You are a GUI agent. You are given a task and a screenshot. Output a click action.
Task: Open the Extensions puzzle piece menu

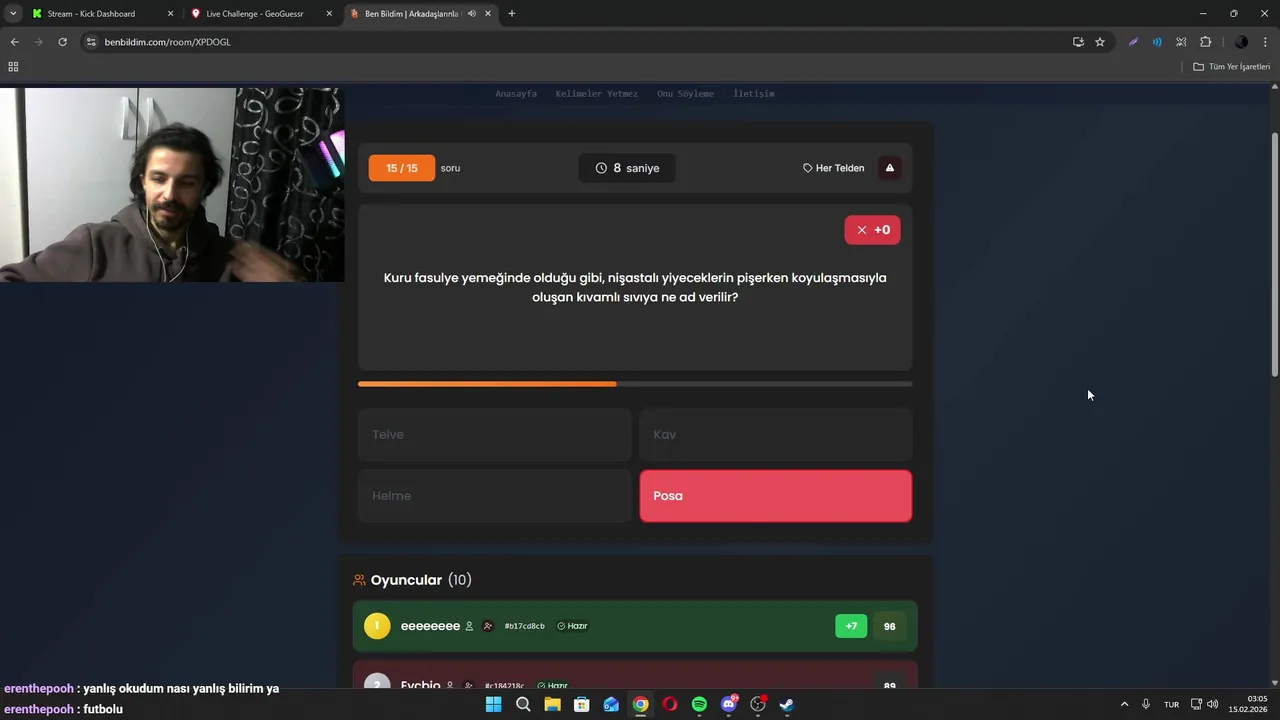(x=1205, y=42)
